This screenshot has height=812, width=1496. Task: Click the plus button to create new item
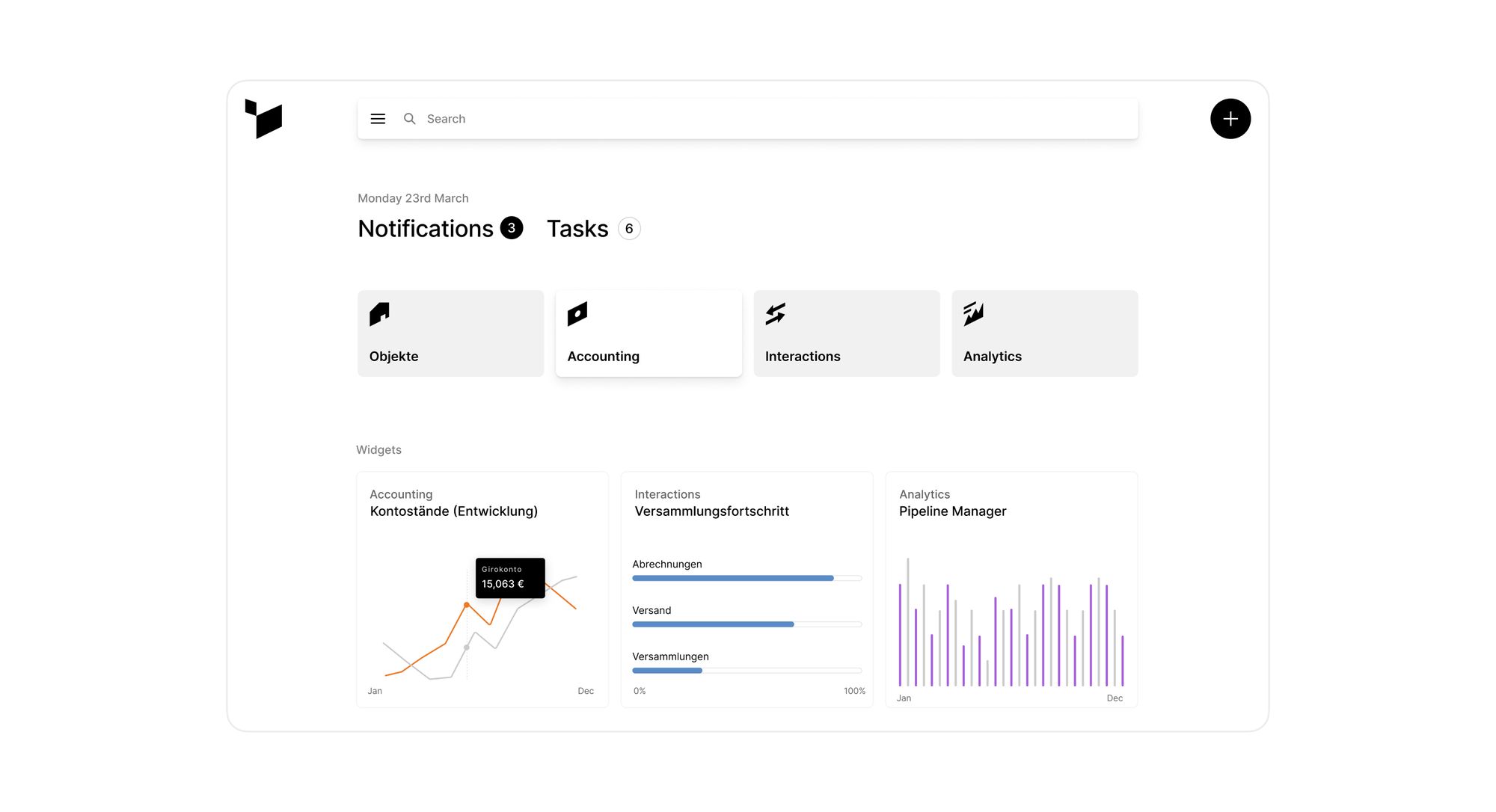[1230, 118]
